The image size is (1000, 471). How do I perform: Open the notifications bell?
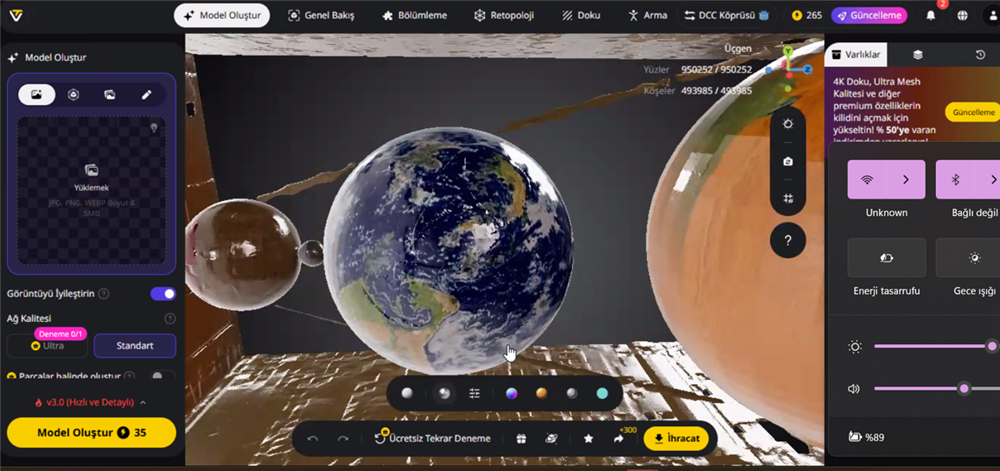[931, 16]
